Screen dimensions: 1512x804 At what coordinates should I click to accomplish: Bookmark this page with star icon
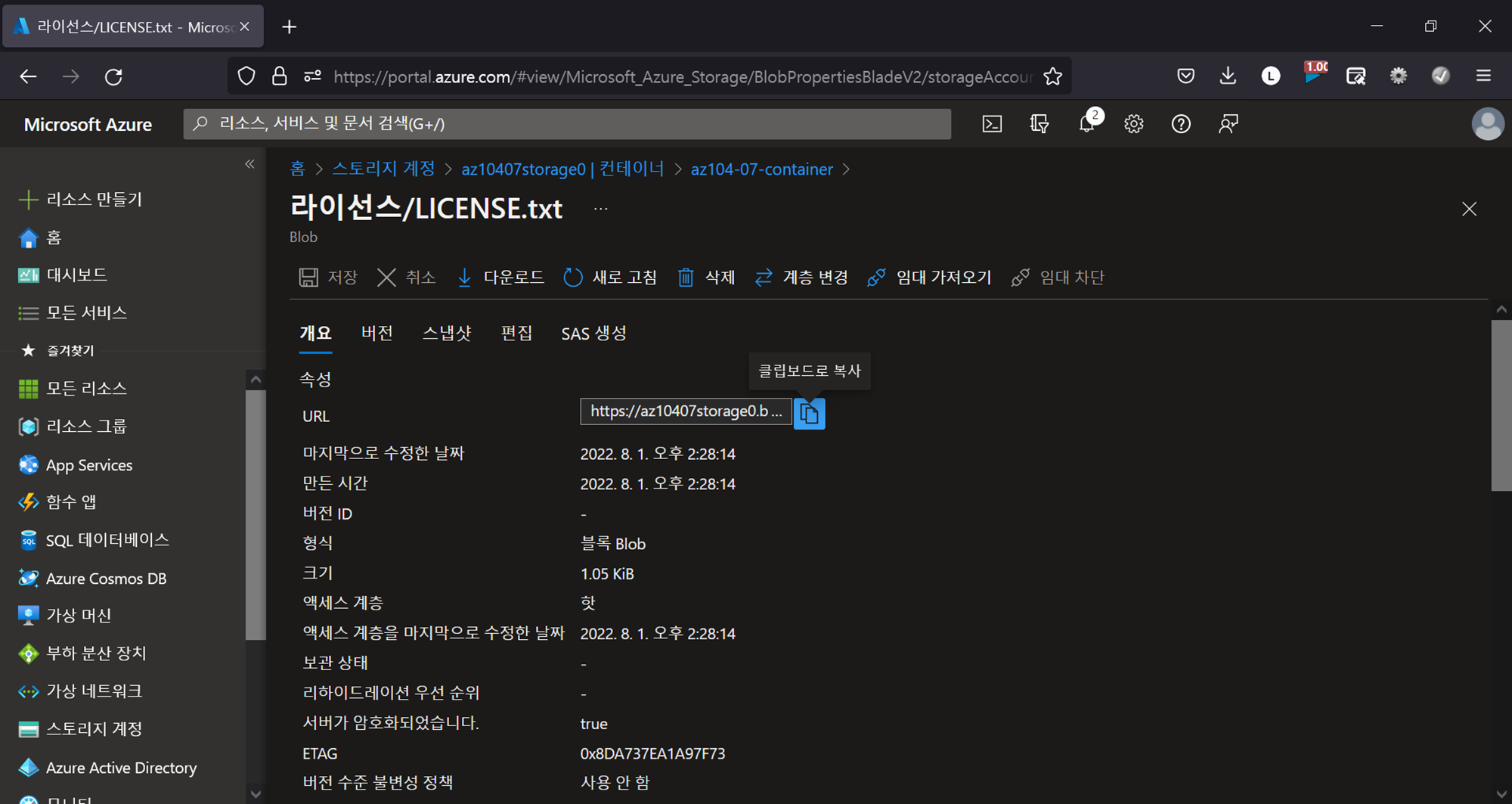pyautogui.click(x=1052, y=76)
